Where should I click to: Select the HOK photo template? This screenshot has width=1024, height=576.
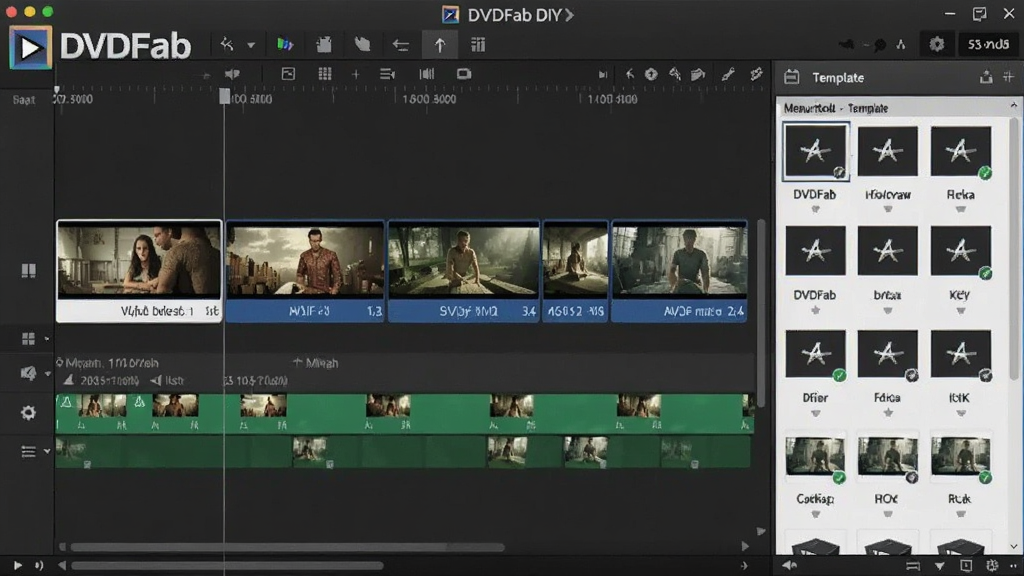click(888, 456)
